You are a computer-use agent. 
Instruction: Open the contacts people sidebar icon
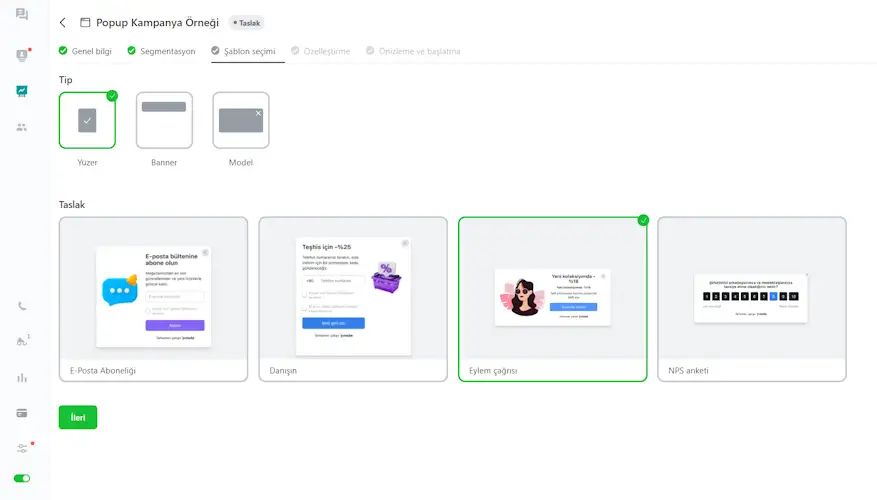point(22,128)
